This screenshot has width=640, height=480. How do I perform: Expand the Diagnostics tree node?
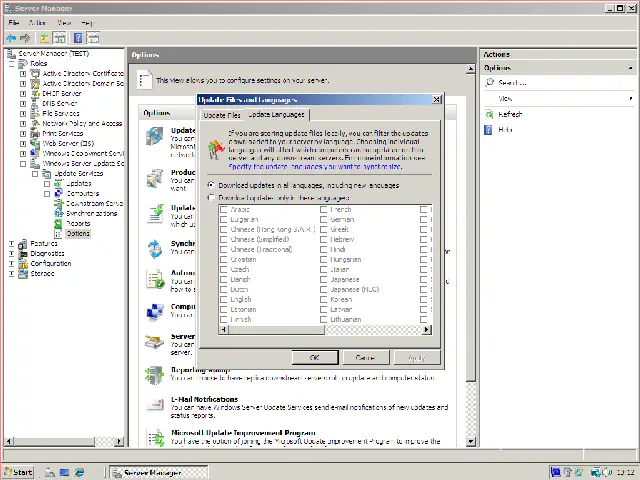pyautogui.click(x=11, y=253)
